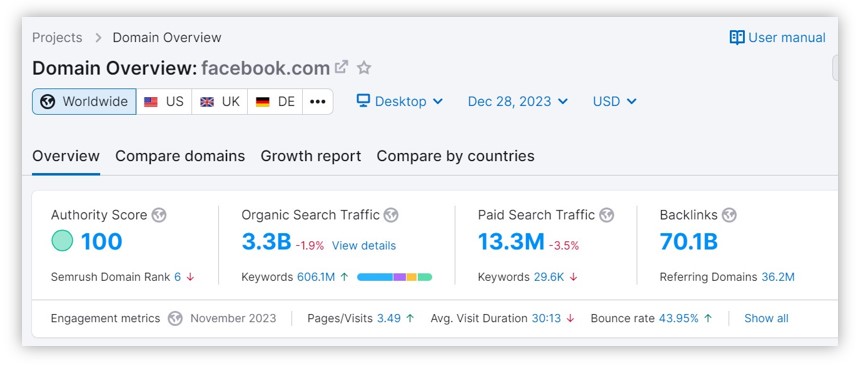Select the Worldwide database toggle
The image size is (859, 368).
point(84,101)
